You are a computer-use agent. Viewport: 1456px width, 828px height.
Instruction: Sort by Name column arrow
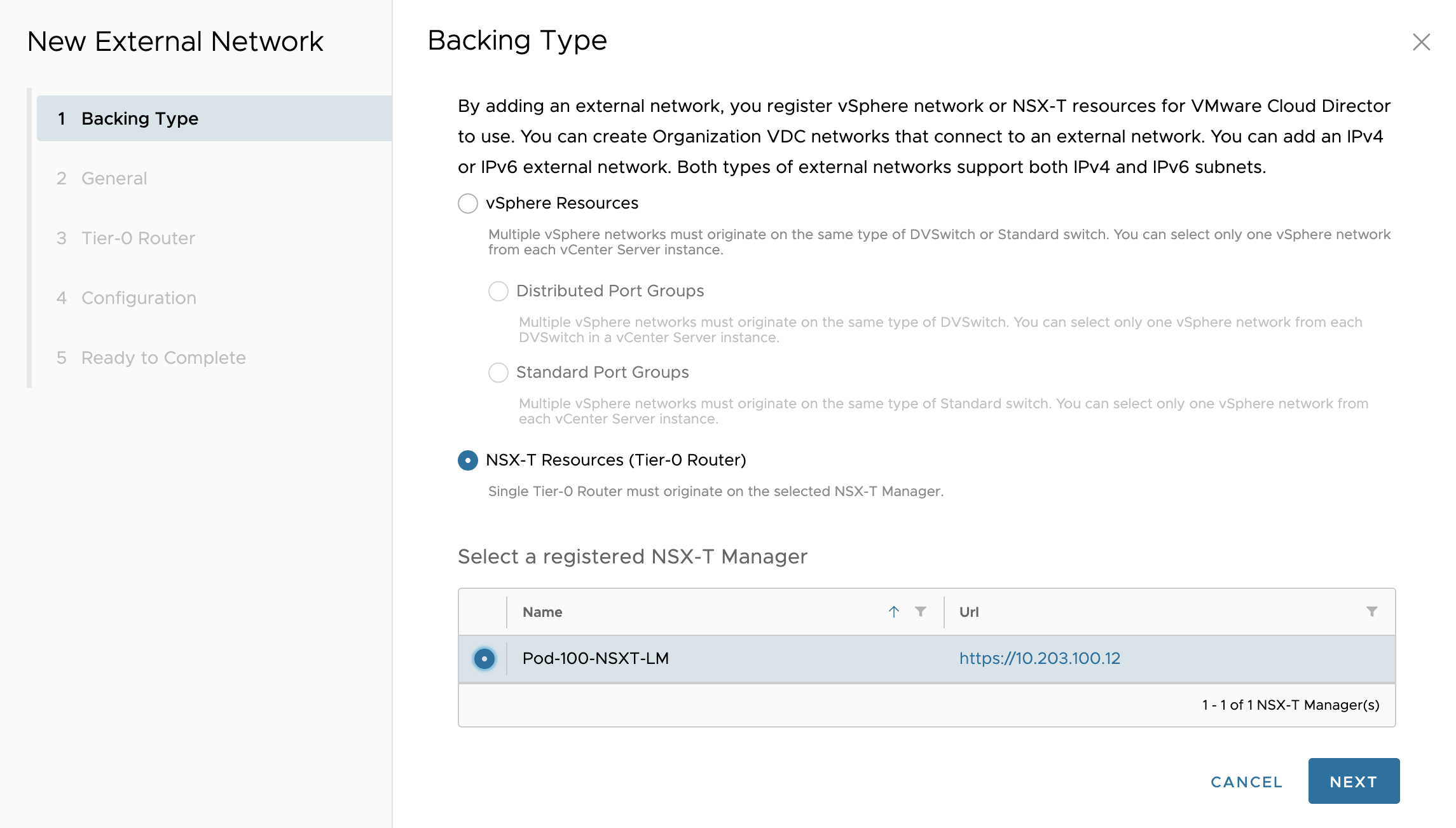pyautogui.click(x=894, y=612)
